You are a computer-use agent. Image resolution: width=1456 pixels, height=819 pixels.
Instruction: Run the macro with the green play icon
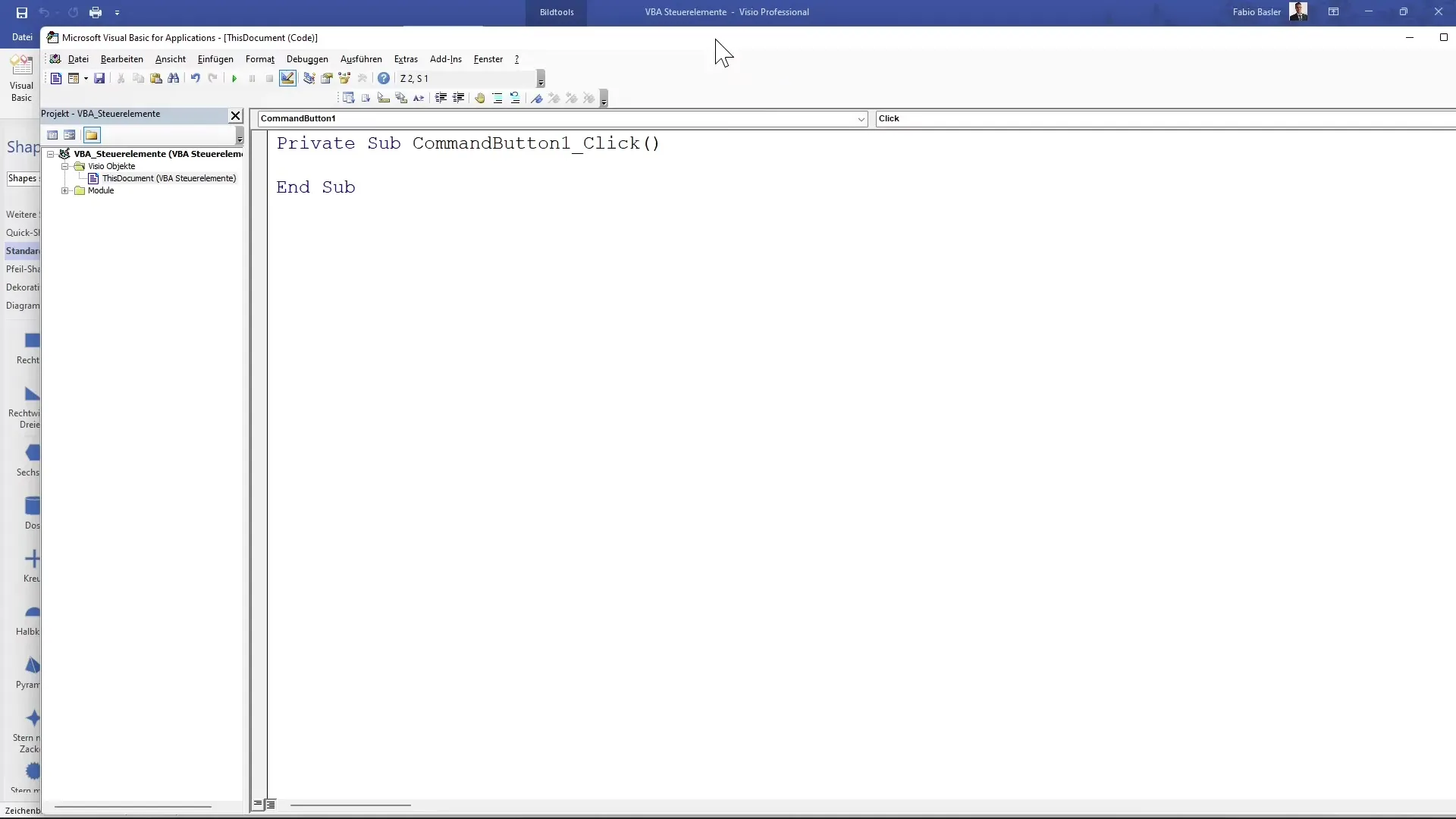click(x=234, y=78)
